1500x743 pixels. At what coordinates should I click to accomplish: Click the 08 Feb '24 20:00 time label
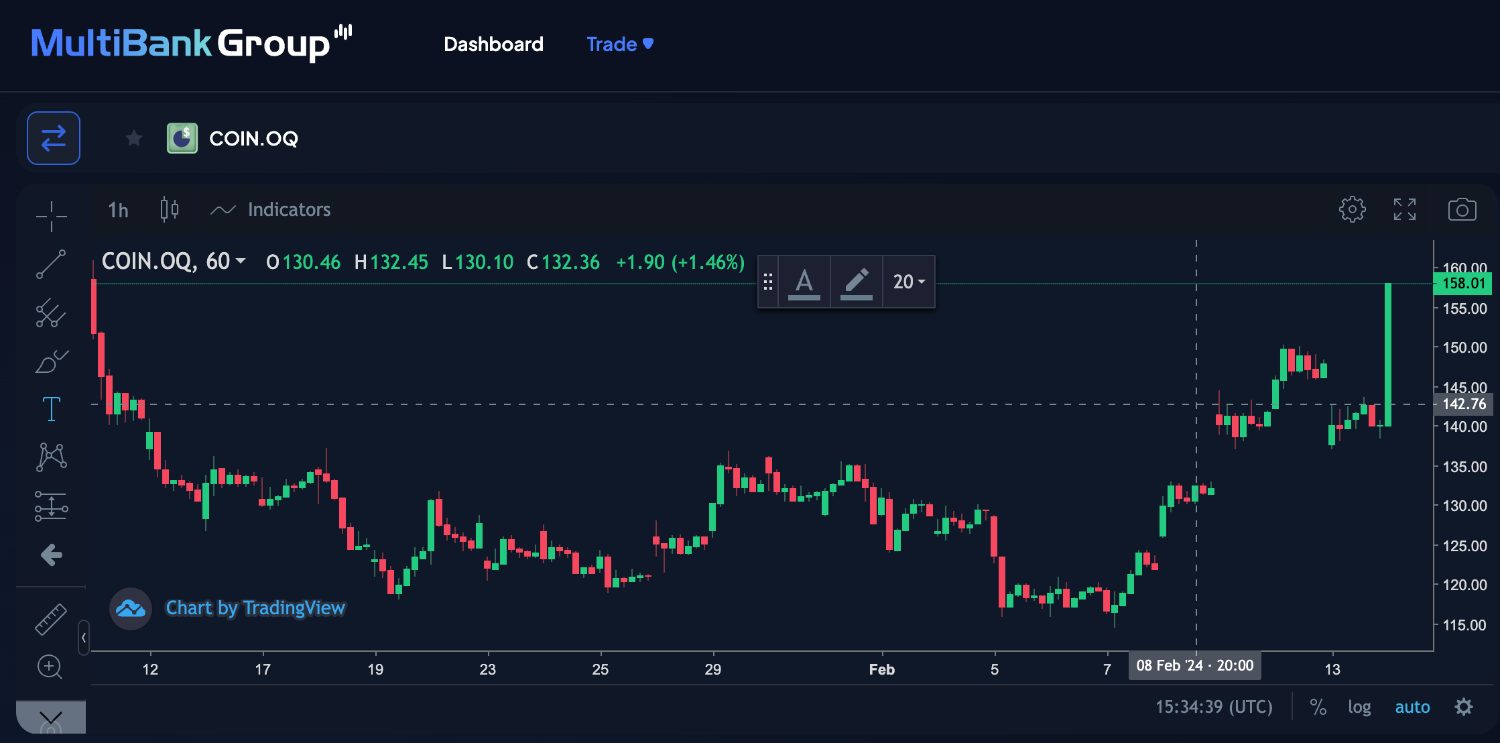(1195, 666)
